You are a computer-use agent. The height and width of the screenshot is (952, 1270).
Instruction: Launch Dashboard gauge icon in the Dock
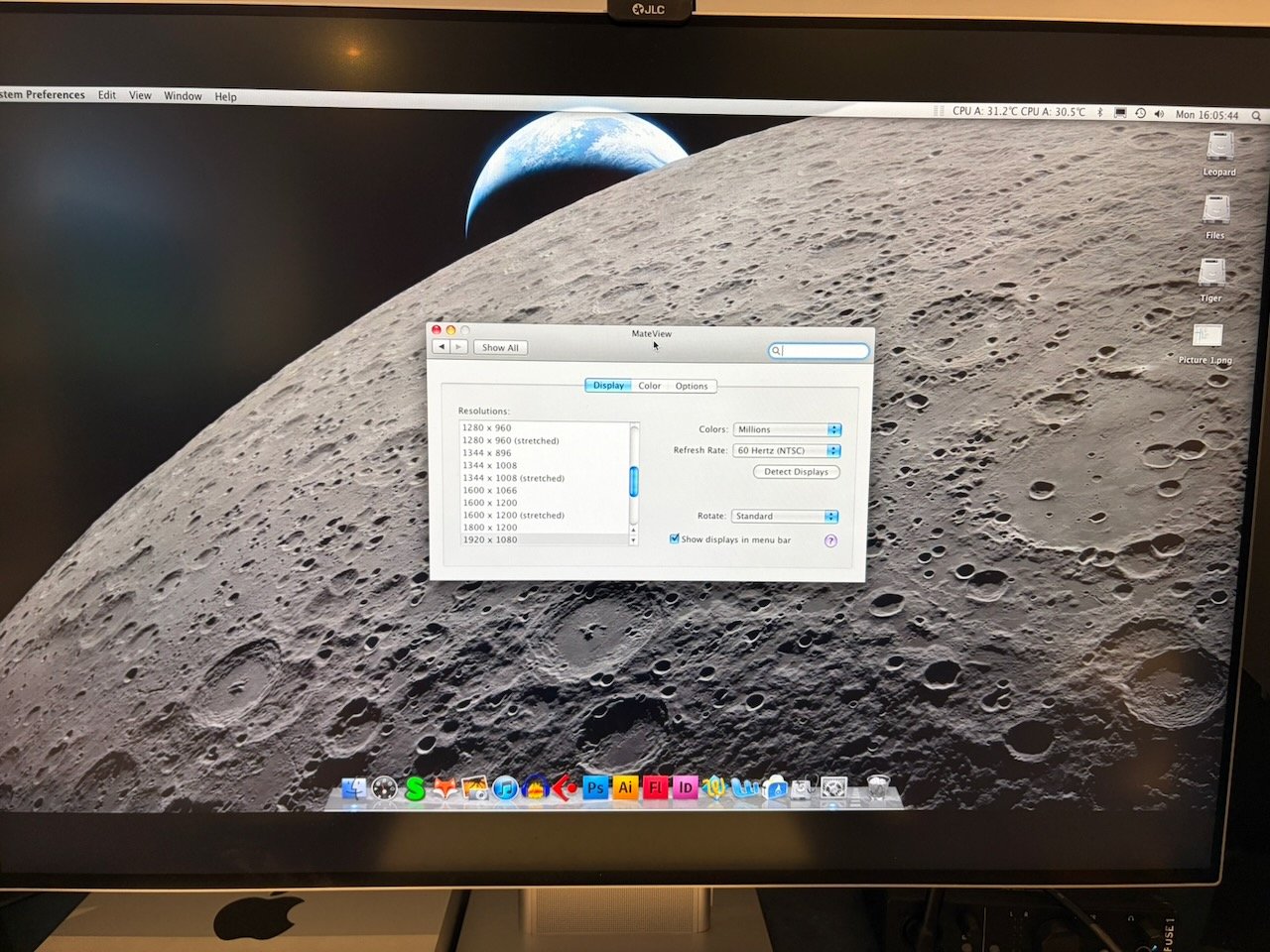point(384,789)
